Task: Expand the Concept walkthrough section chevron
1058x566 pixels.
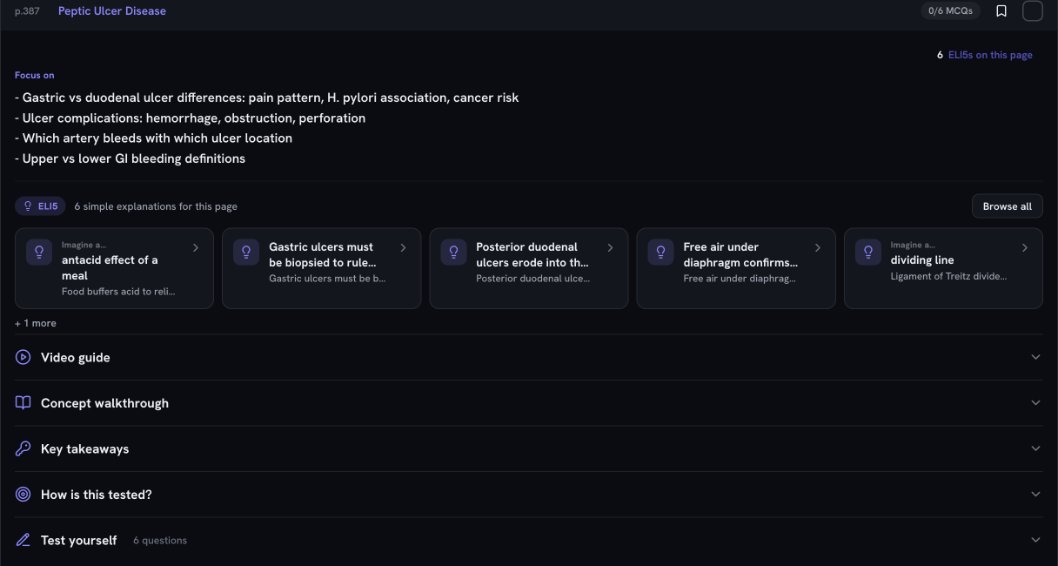Action: [1035, 403]
